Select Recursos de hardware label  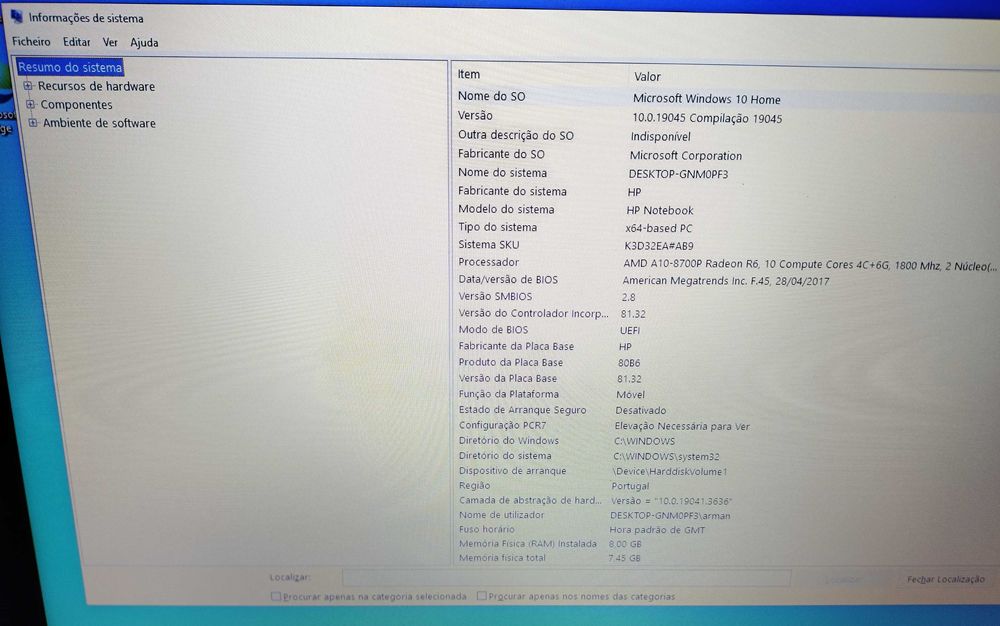(x=96, y=86)
